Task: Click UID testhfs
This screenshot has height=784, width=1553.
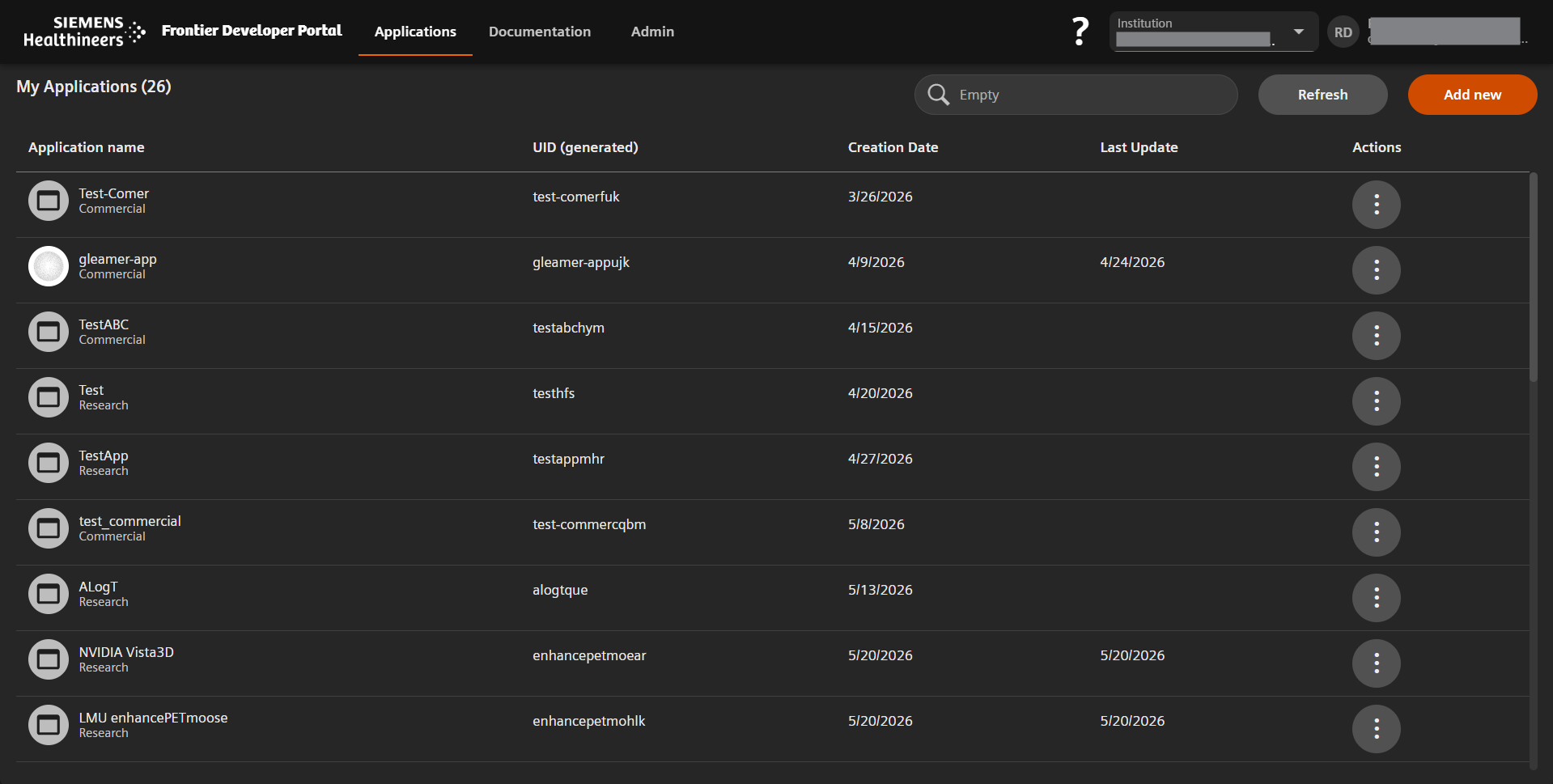Action: pyautogui.click(x=554, y=393)
